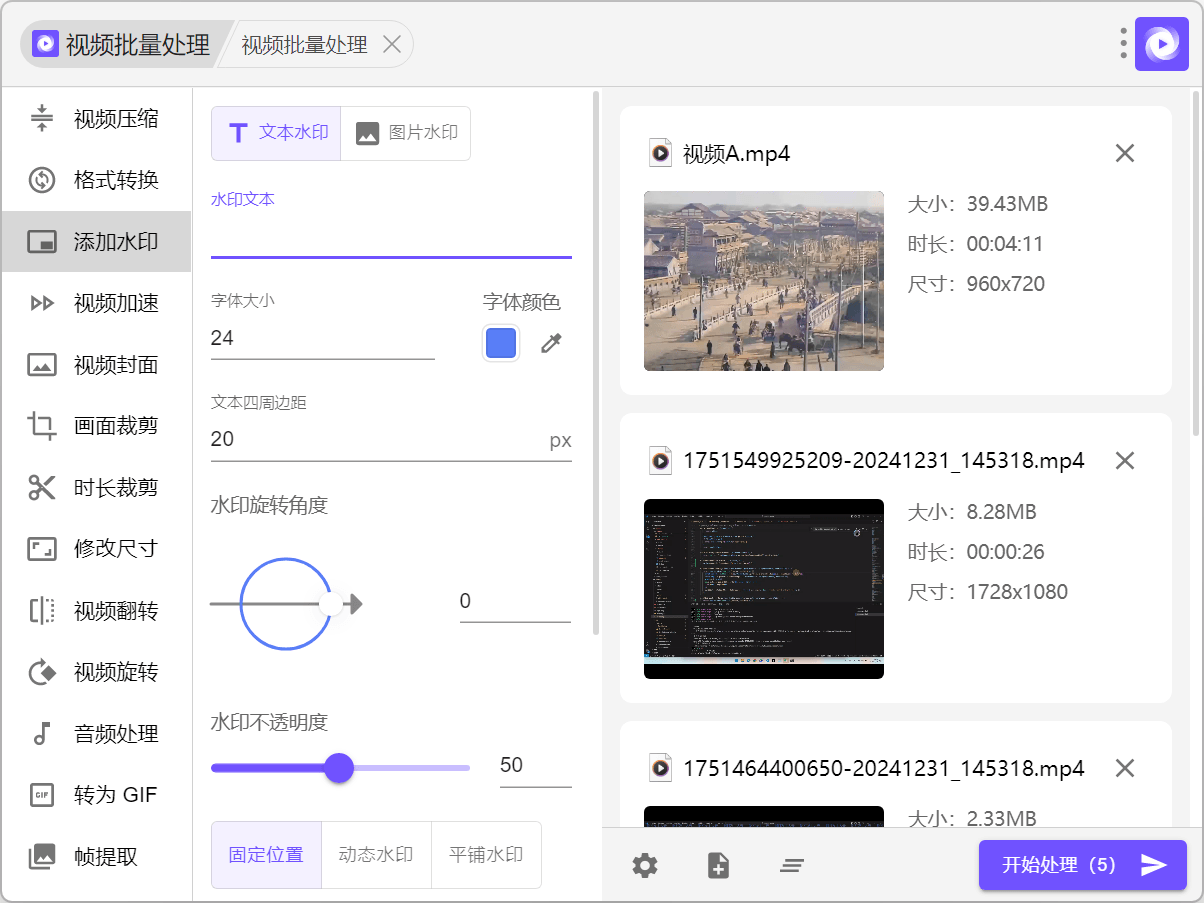Switch to 图片水印 image watermark tab
Viewport: 1204px width, 903px height.
click(406, 133)
